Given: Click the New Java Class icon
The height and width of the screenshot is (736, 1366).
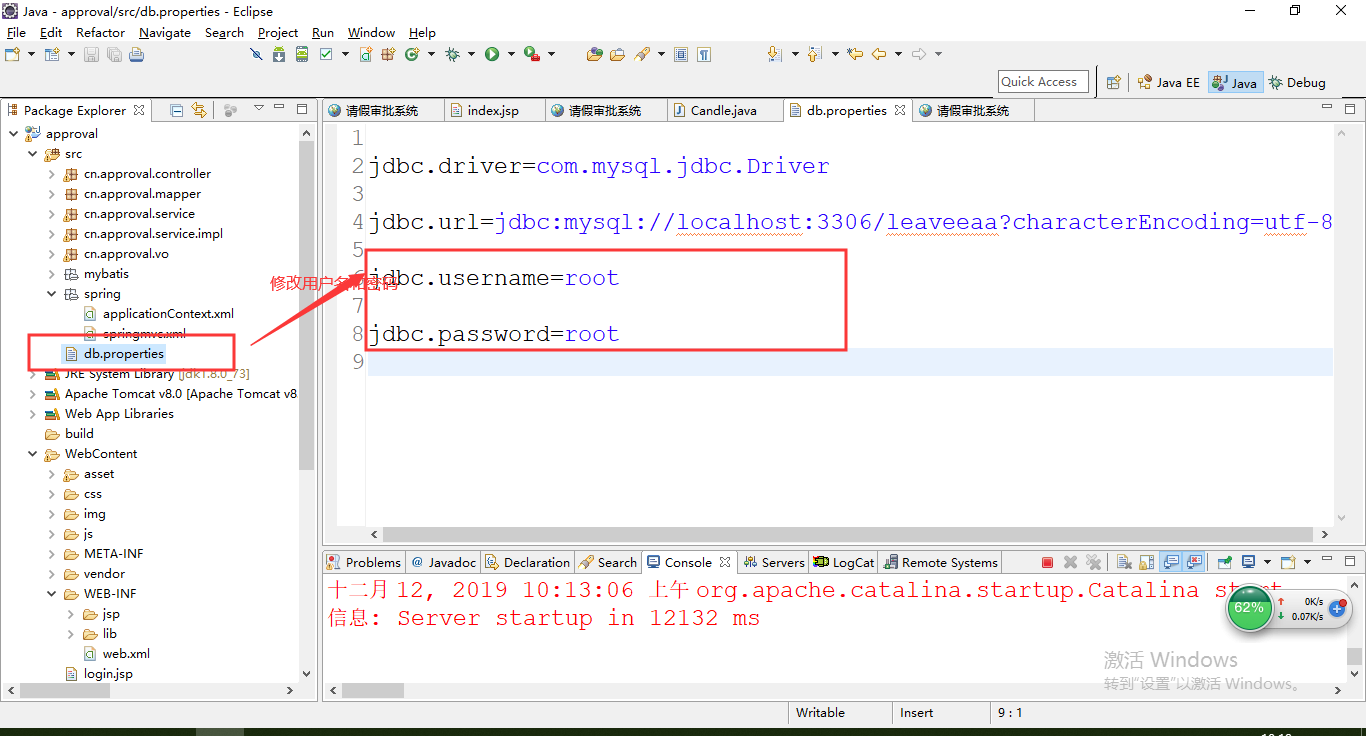Looking at the screenshot, I should click(411, 54).
